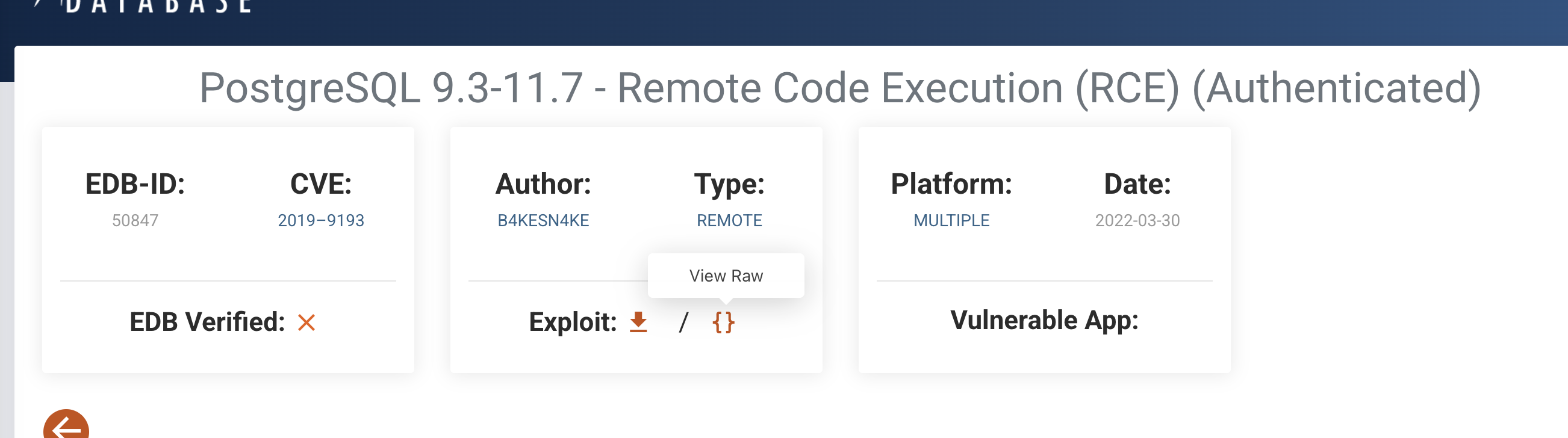
Task: Select the EDB-ID value 50847
Action: (x=135, y=220)
